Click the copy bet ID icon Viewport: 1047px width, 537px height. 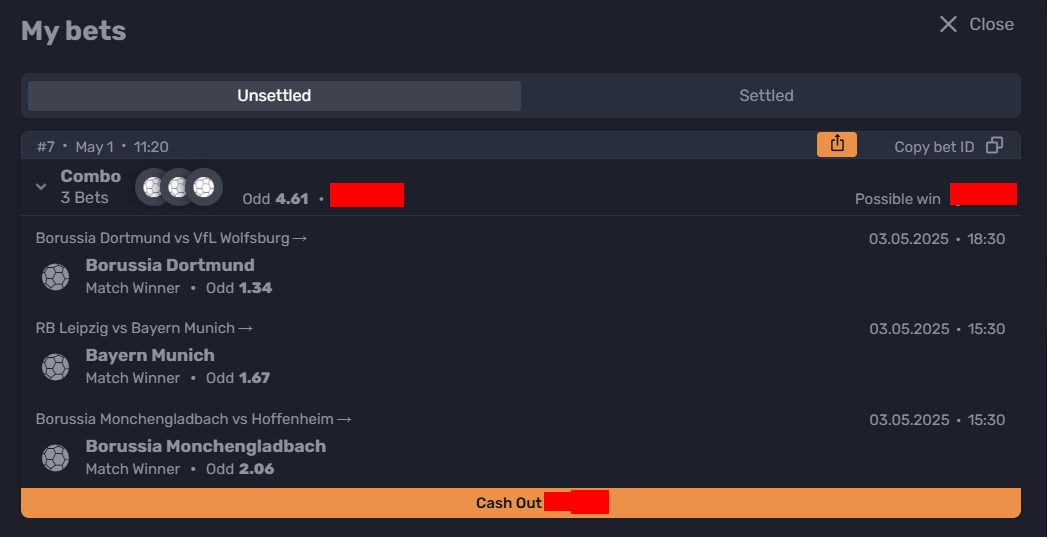[x=994, y=146]
